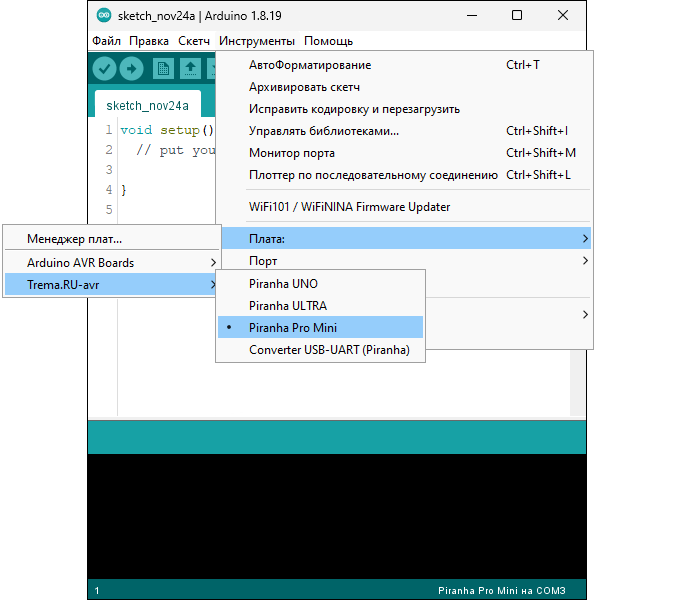Expand Arduino AVR Boards submenu
The image size is (675, 600).
[x=112, y=263]
